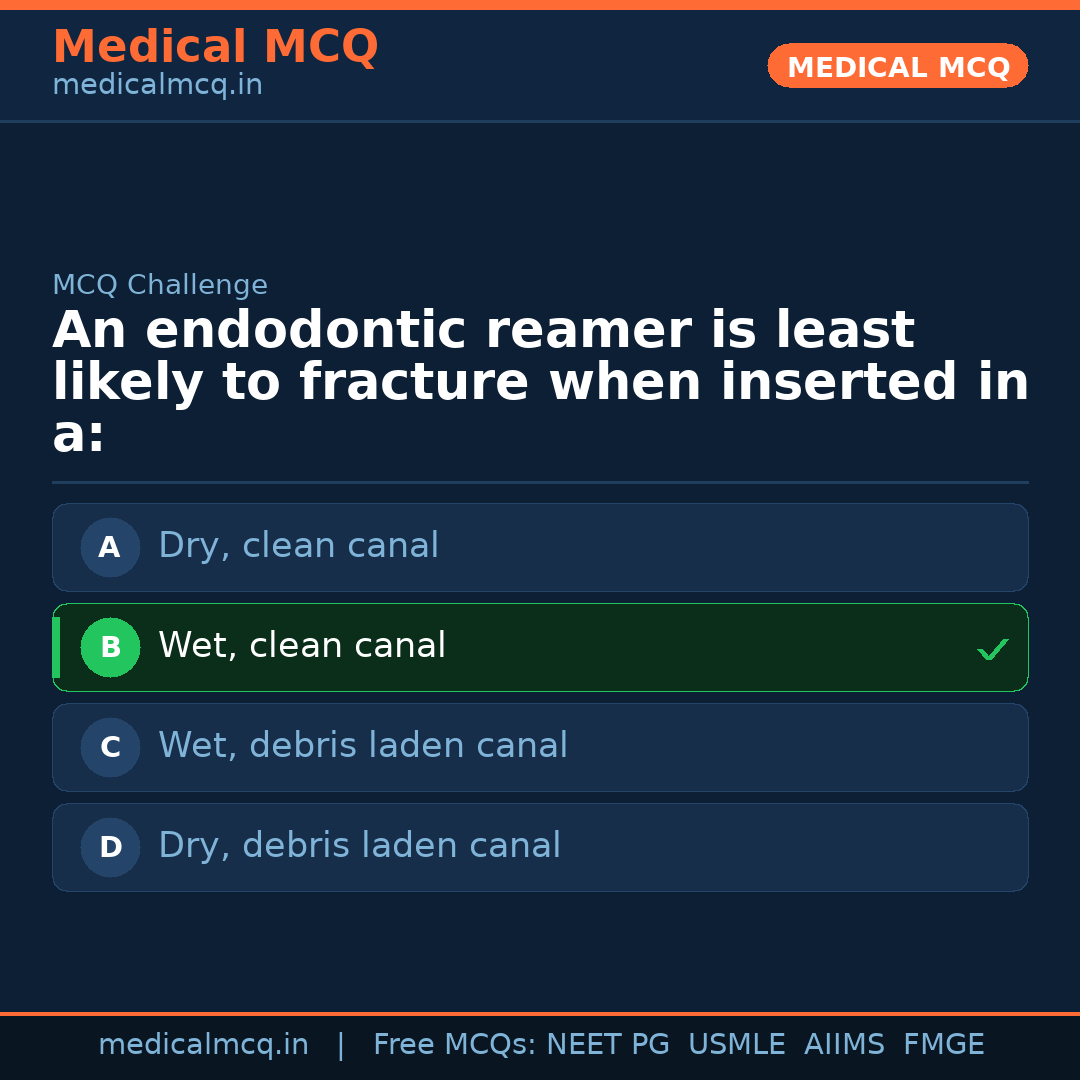Collapse the answer options list

coord(540,697)
